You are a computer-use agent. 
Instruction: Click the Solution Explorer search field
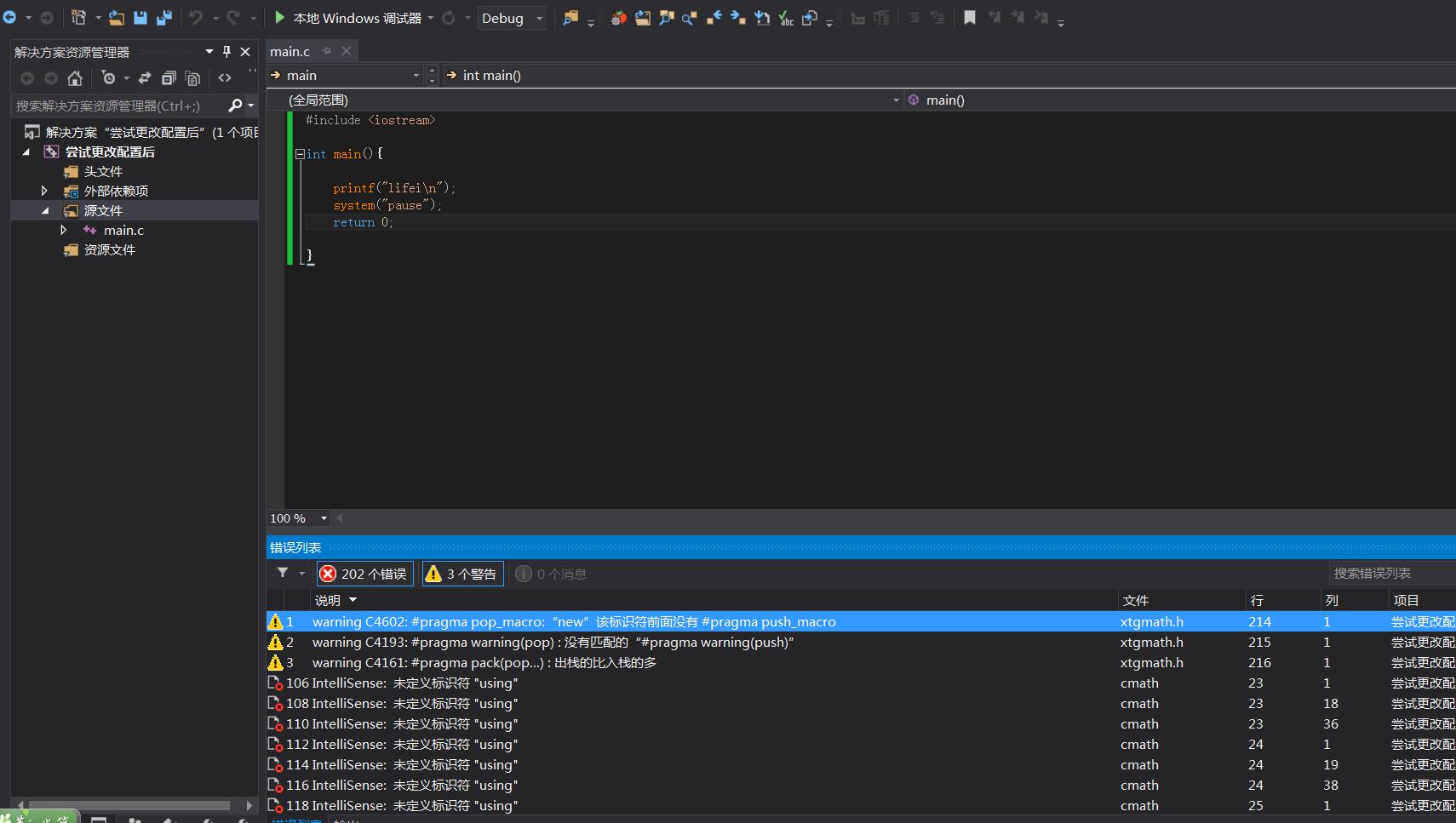point(119,106)
